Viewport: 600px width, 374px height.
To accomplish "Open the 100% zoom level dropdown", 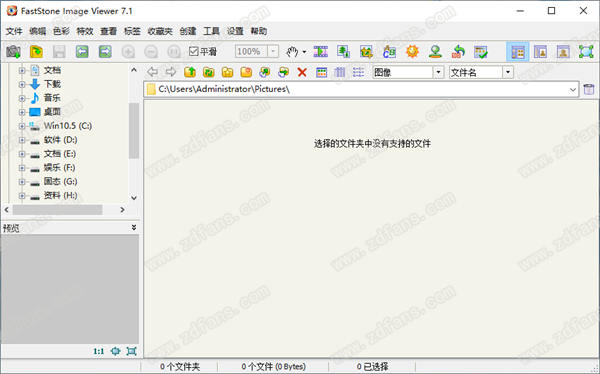I will click(273, 51).
